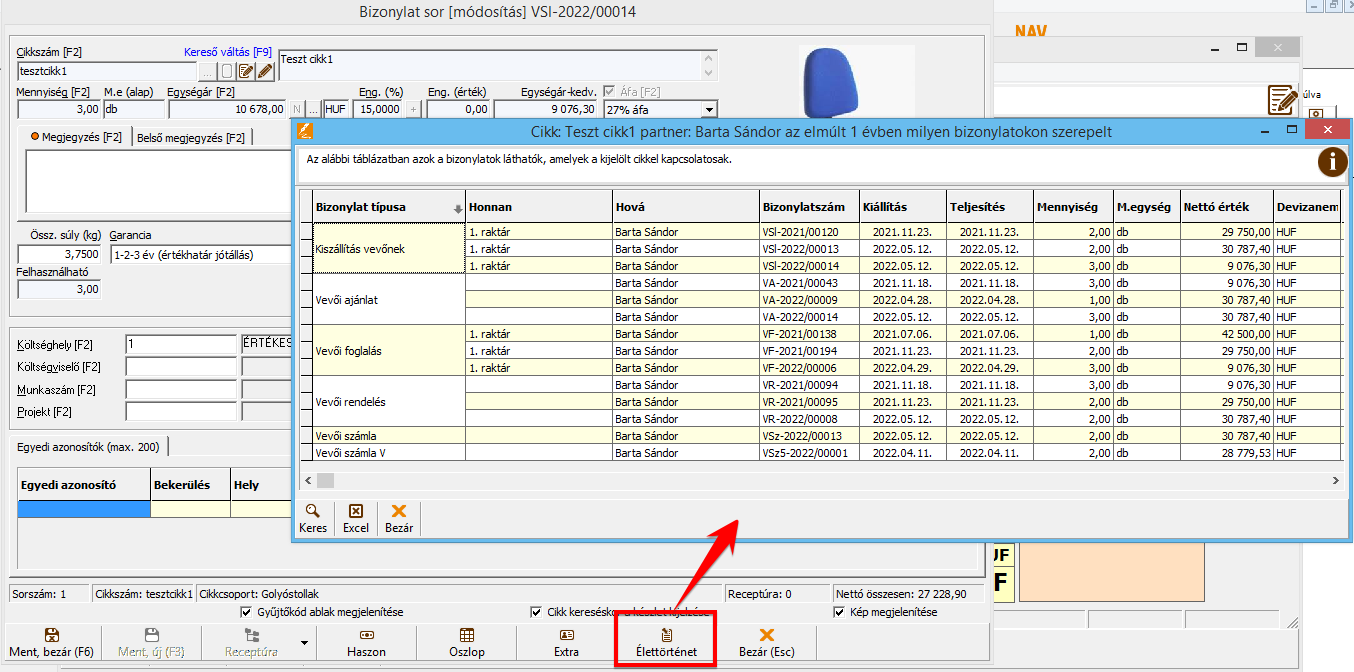Image resolution: width=1354 pixels, height=672 pixels.
Task: Toggle Gyűjtőkód ablak megjelenítése checkbox
Action: (x=247, y=612)
